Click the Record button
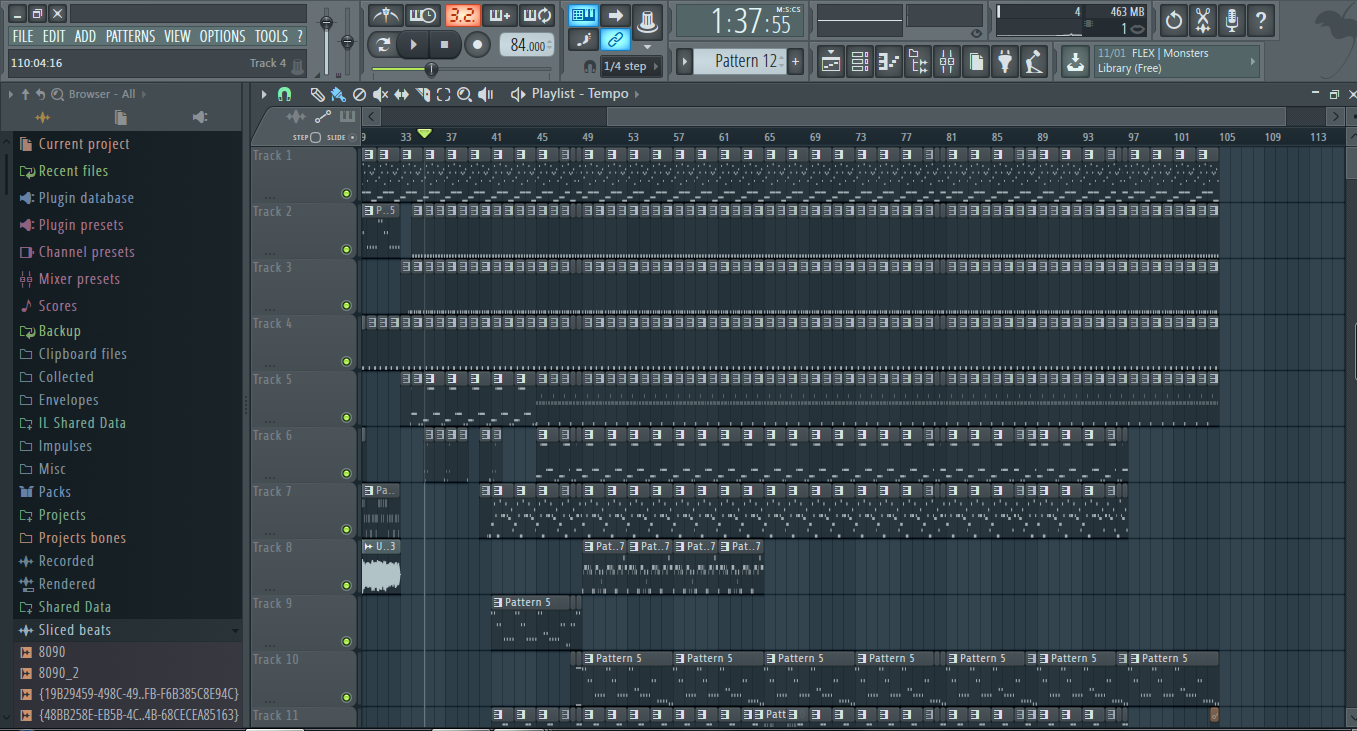1357x731 pixels. 478,45
